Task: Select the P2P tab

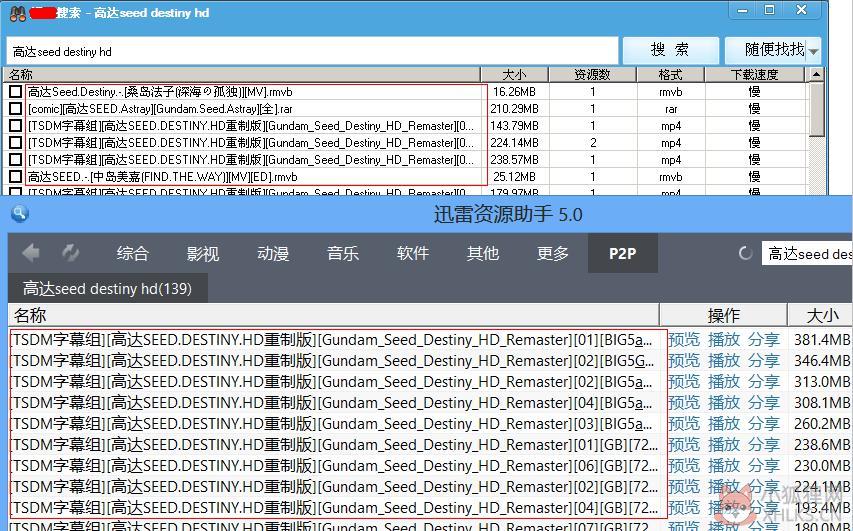Action: [x=623, y=253]
